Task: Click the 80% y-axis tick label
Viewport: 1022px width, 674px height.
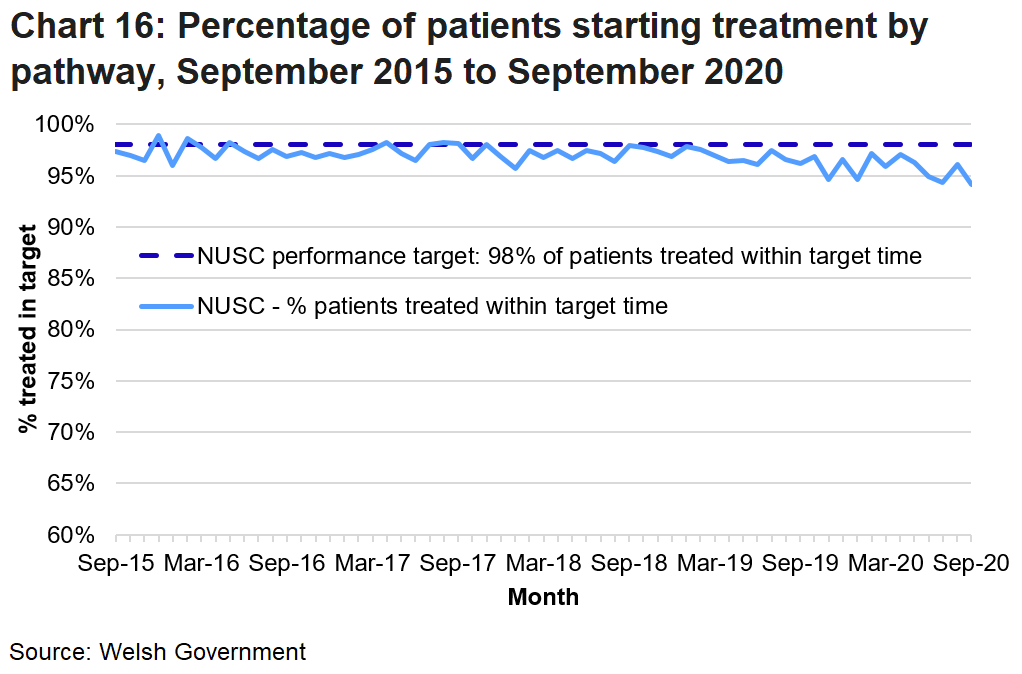Action: tap(74, 330)
